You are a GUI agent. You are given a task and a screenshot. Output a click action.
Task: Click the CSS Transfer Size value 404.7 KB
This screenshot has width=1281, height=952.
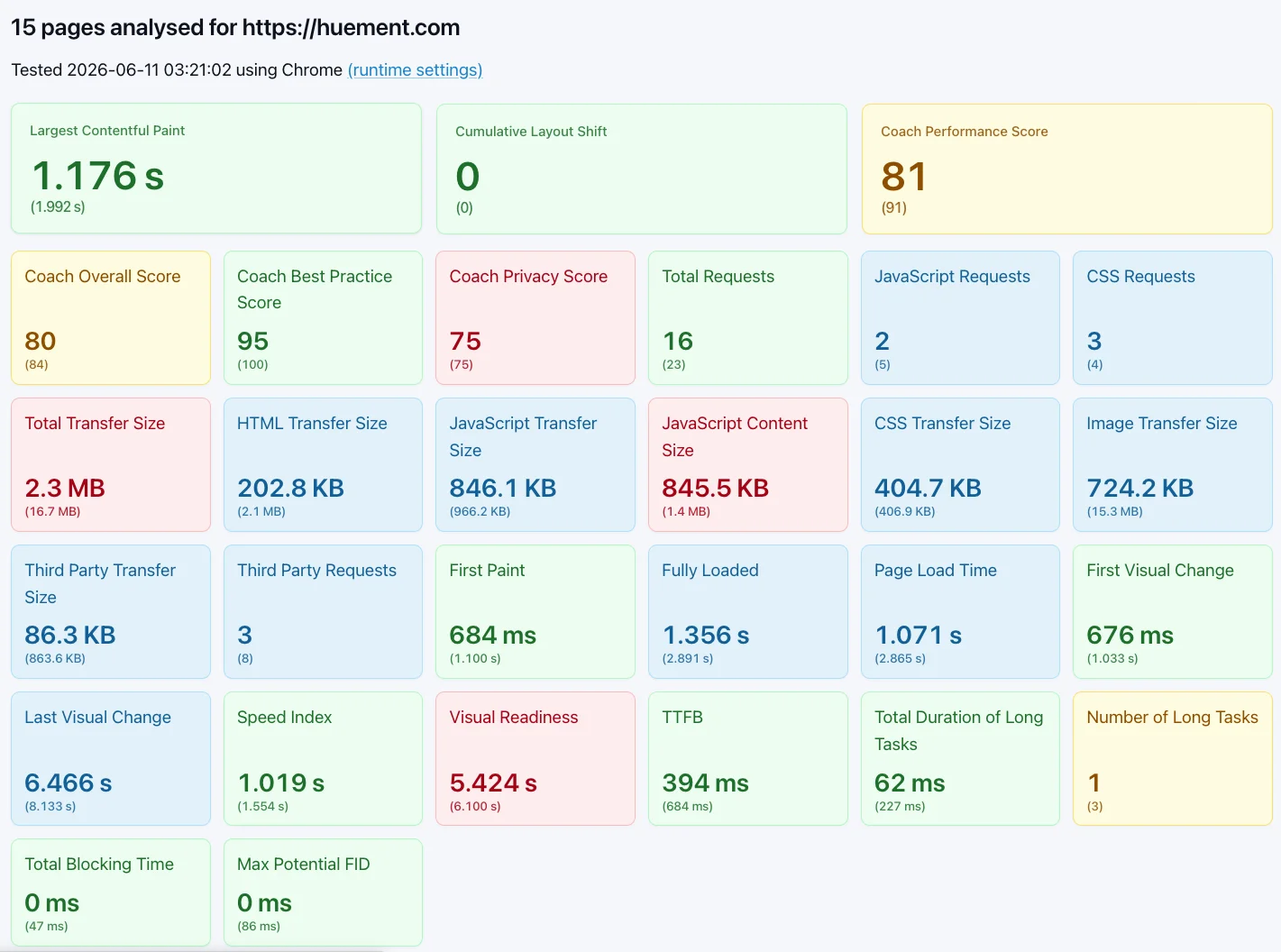click(x=928, y=488)
